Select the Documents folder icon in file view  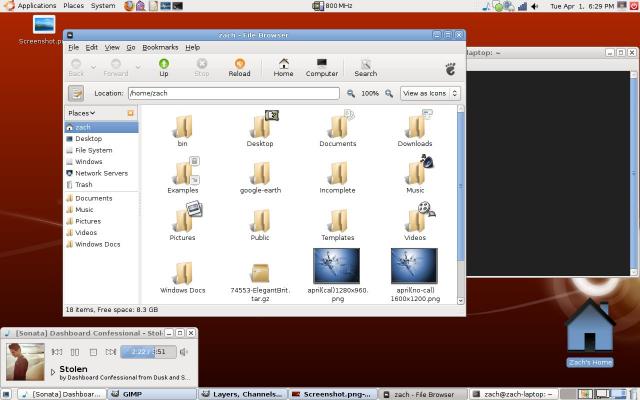click(339, 124)
